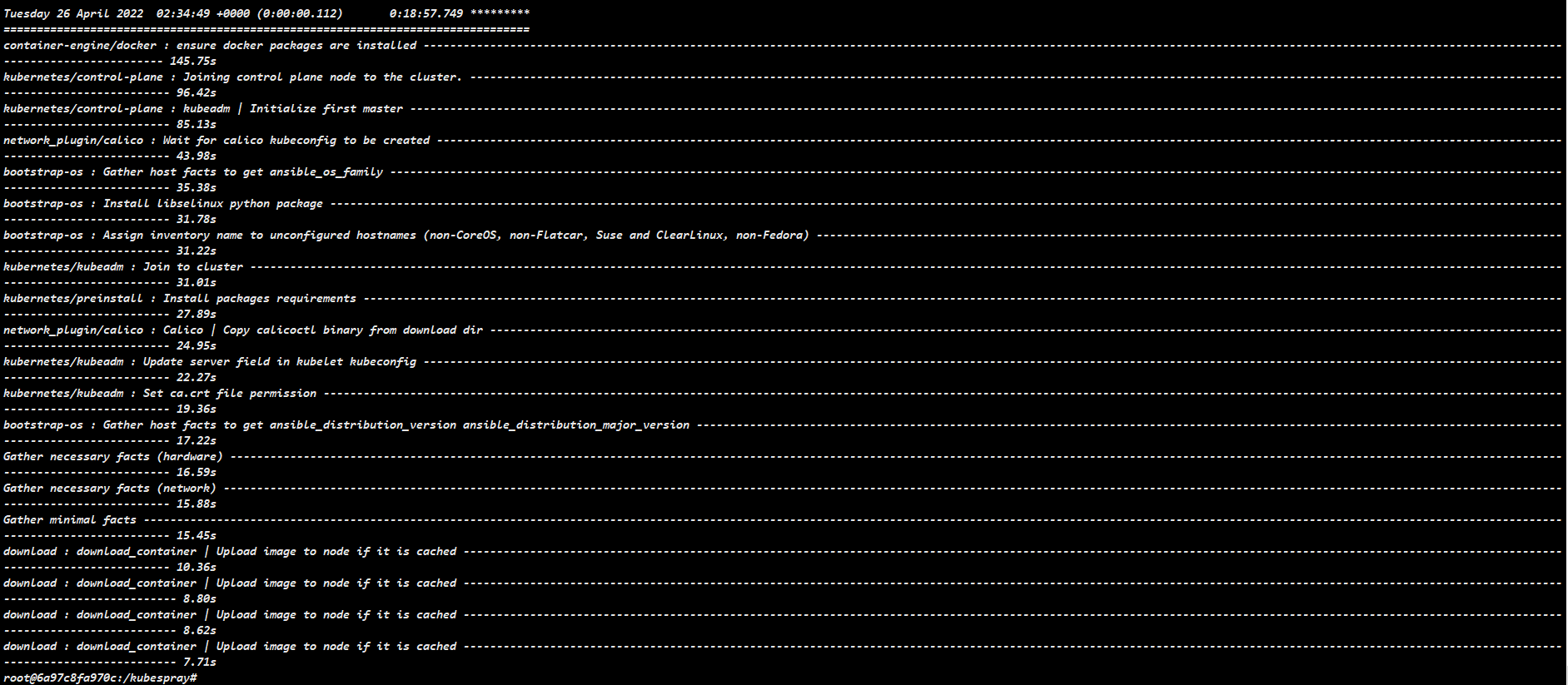Select the "22.27s" duration value
1568x685 pixels.
click(x=197, y=377)
